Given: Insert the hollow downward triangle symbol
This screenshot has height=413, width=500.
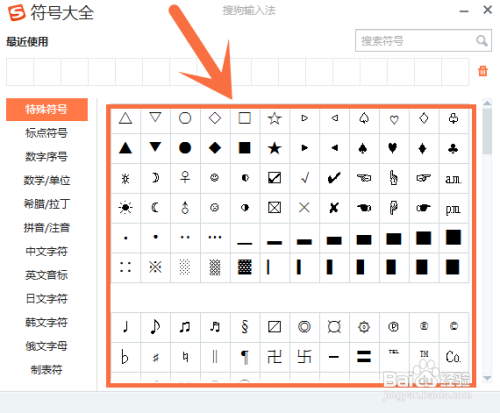Looking at the screenshot, I should coord(155,117).
